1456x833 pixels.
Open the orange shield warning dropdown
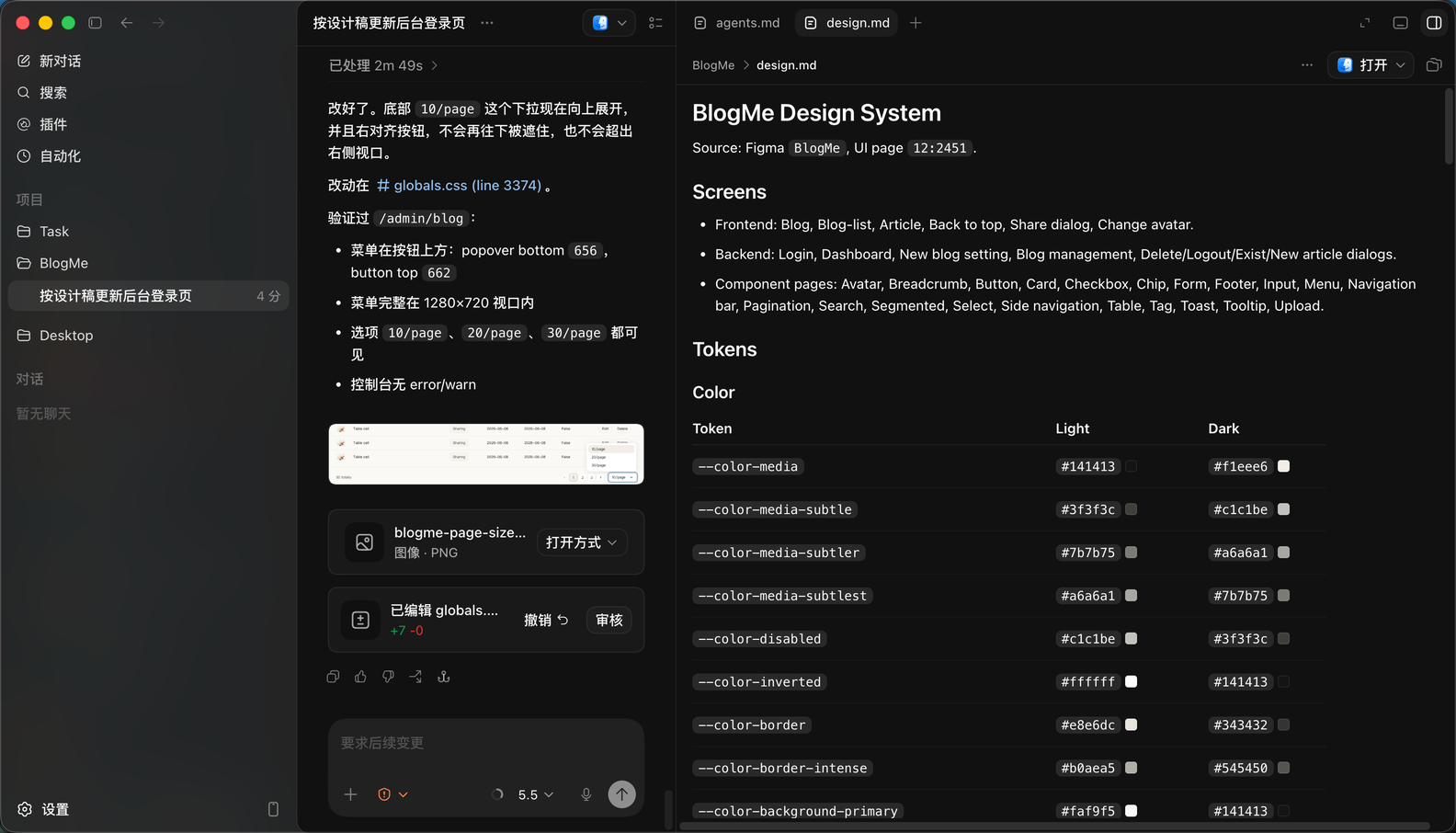392,794
